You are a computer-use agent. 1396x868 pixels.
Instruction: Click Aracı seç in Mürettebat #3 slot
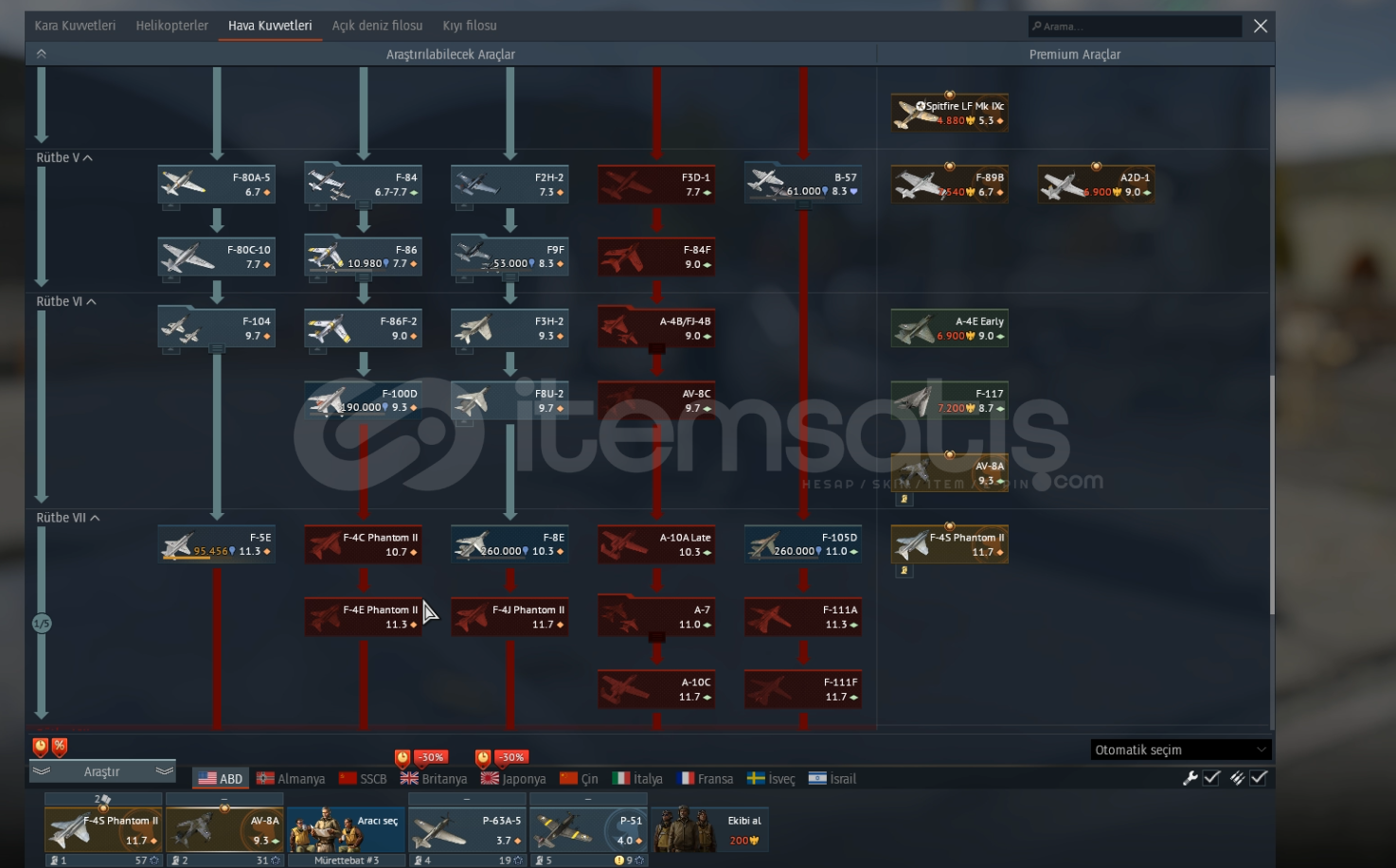346,829
